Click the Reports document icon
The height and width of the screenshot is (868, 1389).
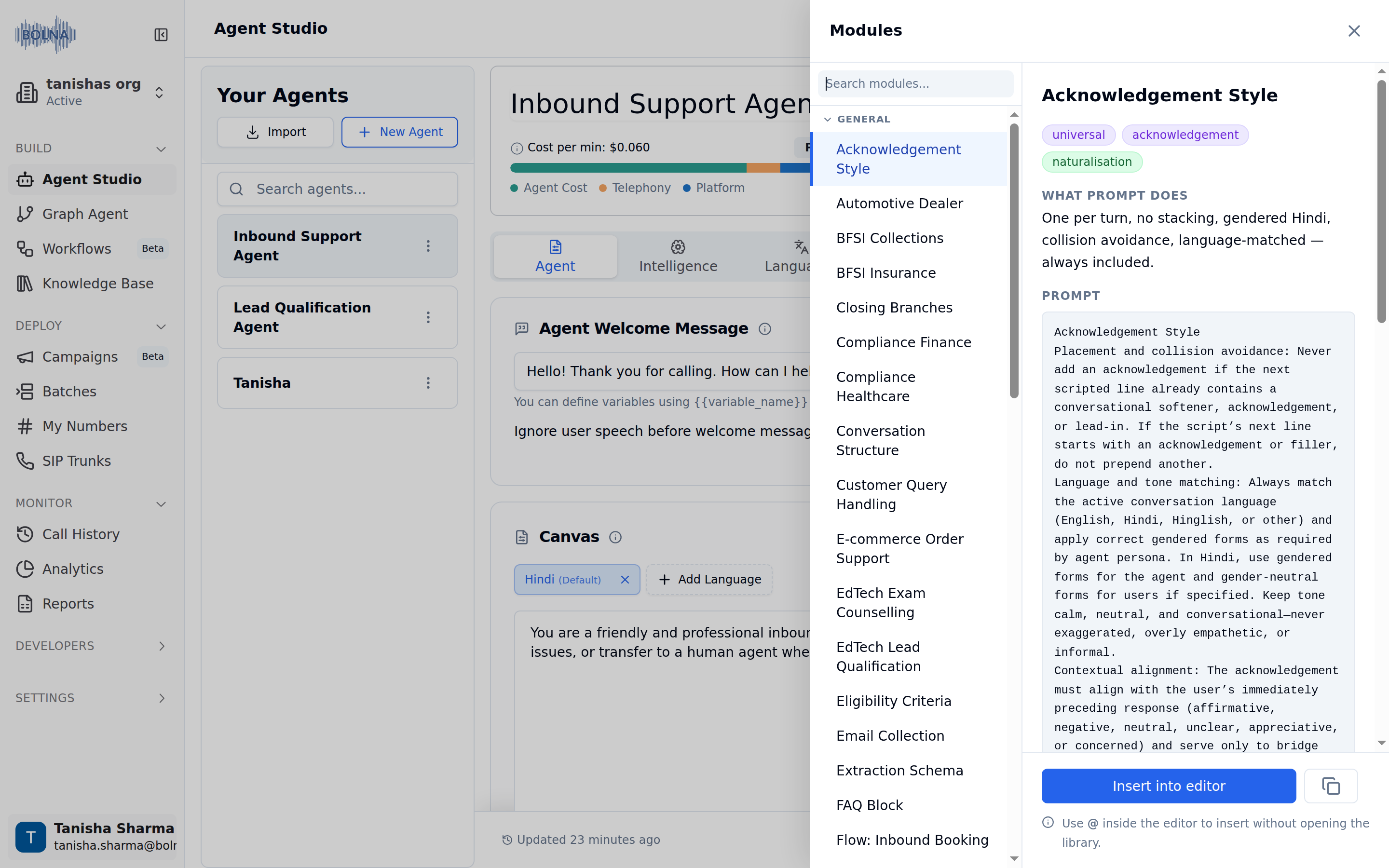[x=25, y=604]
